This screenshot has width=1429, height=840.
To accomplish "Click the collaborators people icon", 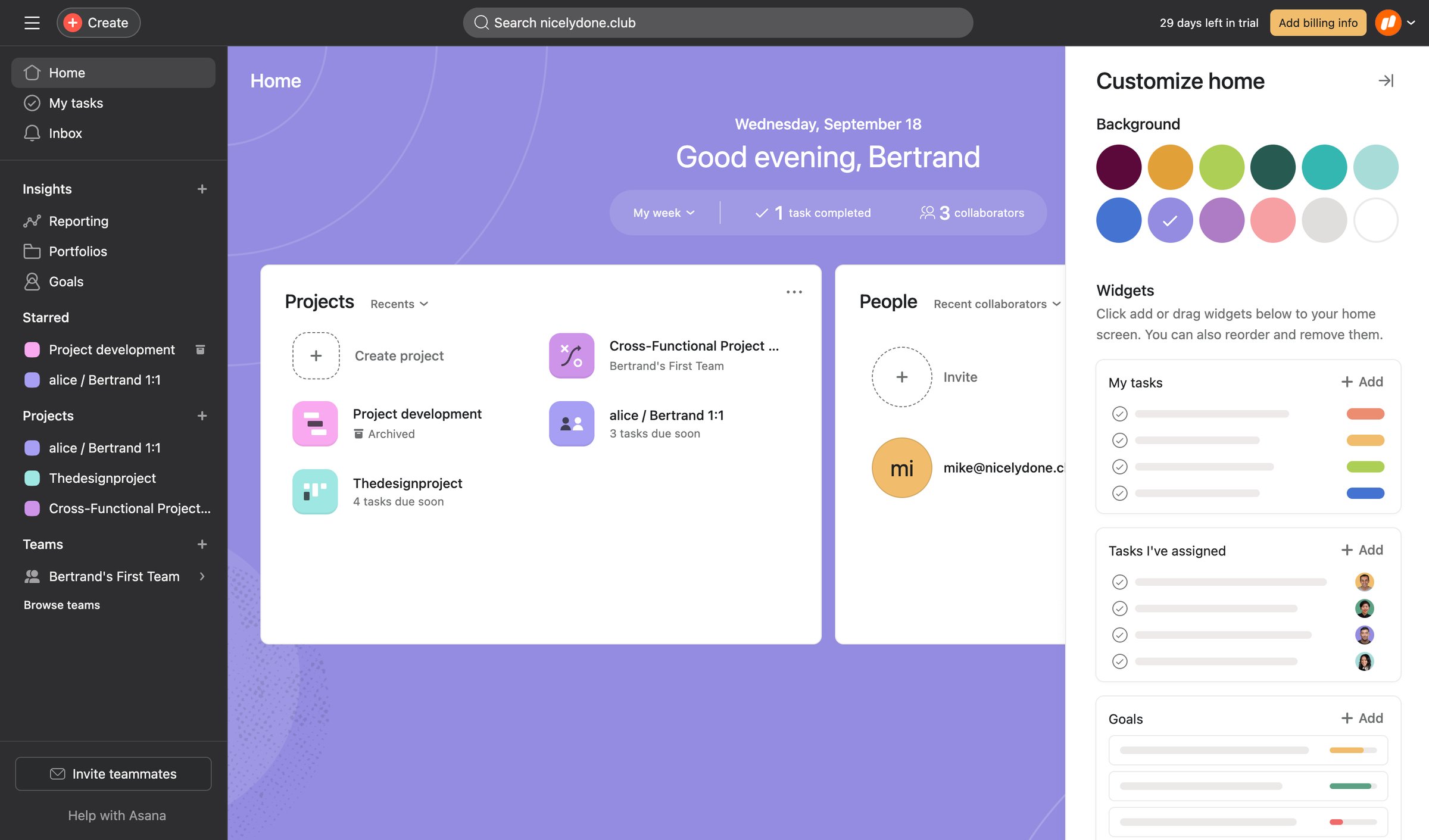I will 927,213.
